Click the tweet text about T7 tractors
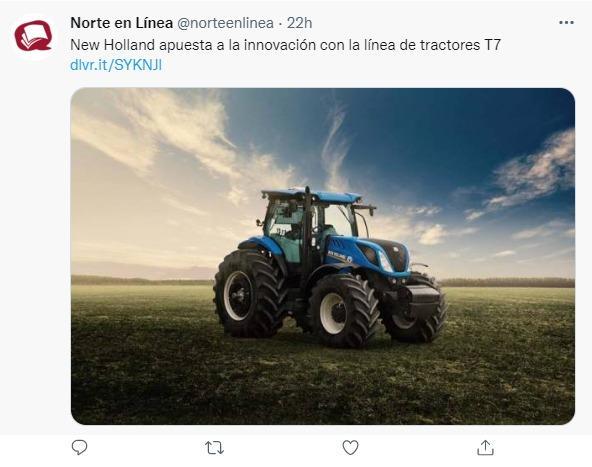 coord(285,45)
